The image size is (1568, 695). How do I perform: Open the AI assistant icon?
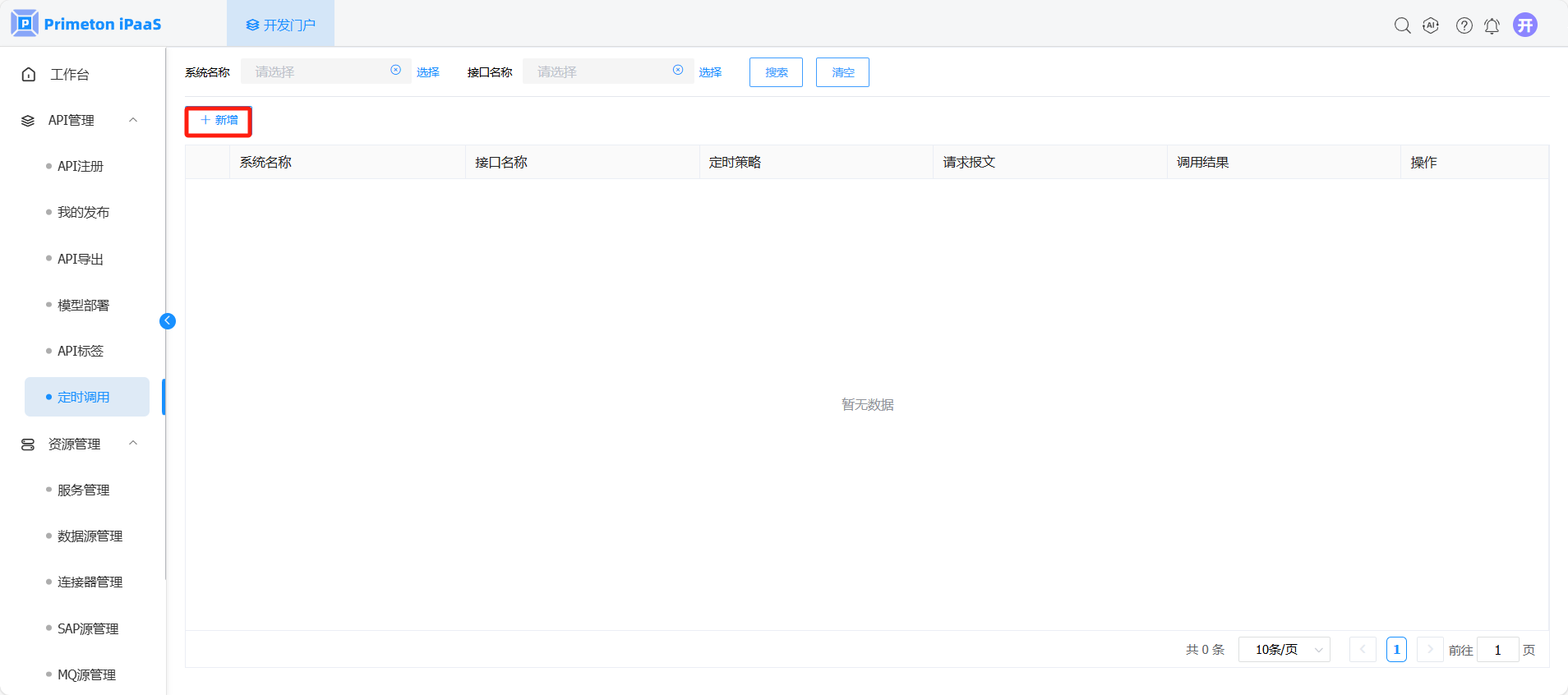tap(1431, 25)
